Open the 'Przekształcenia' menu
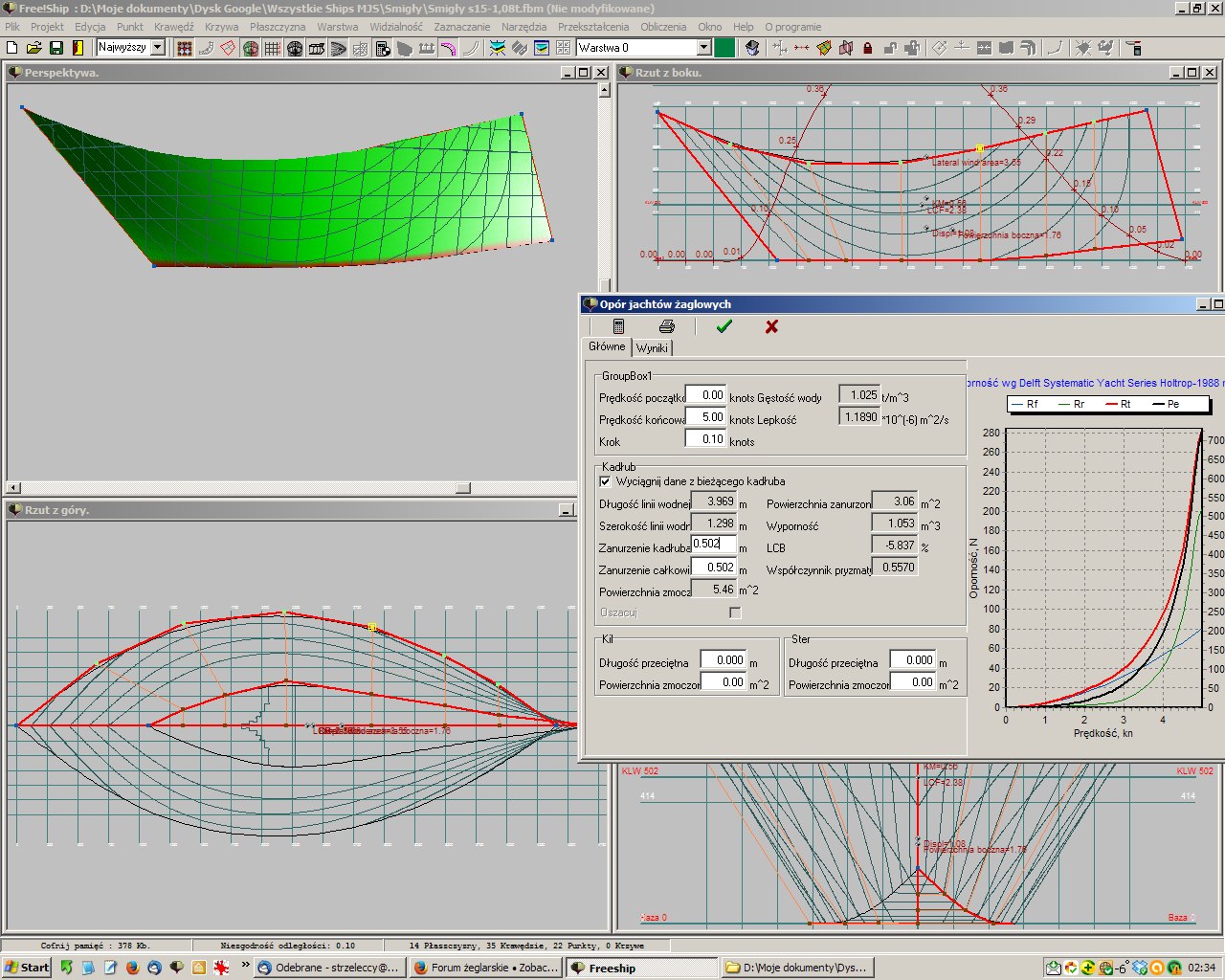This screenshot has height=980, width=1225. pyautogui.click(x=593, y=27)
